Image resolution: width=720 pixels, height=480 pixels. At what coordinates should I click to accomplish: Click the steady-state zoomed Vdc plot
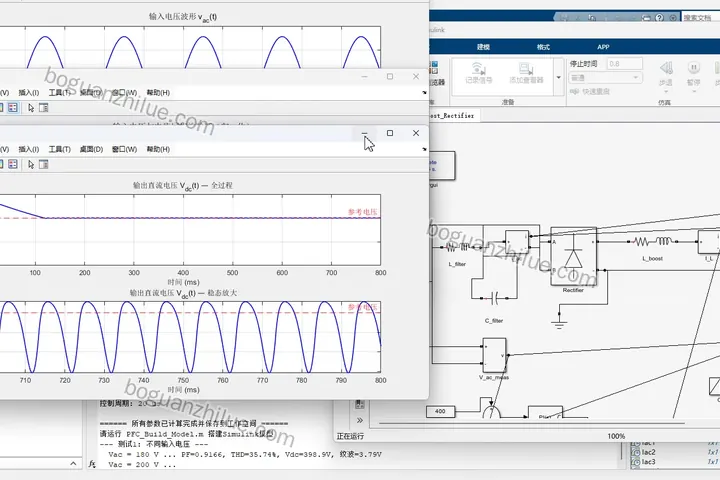(x=190, y=337)
